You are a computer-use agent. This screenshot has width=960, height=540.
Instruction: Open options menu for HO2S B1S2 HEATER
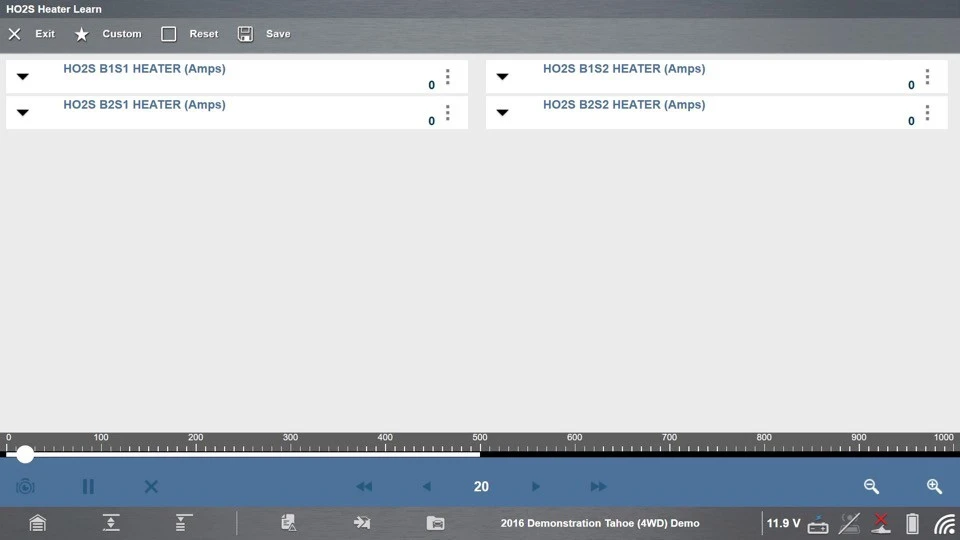(x=928, y=77)
